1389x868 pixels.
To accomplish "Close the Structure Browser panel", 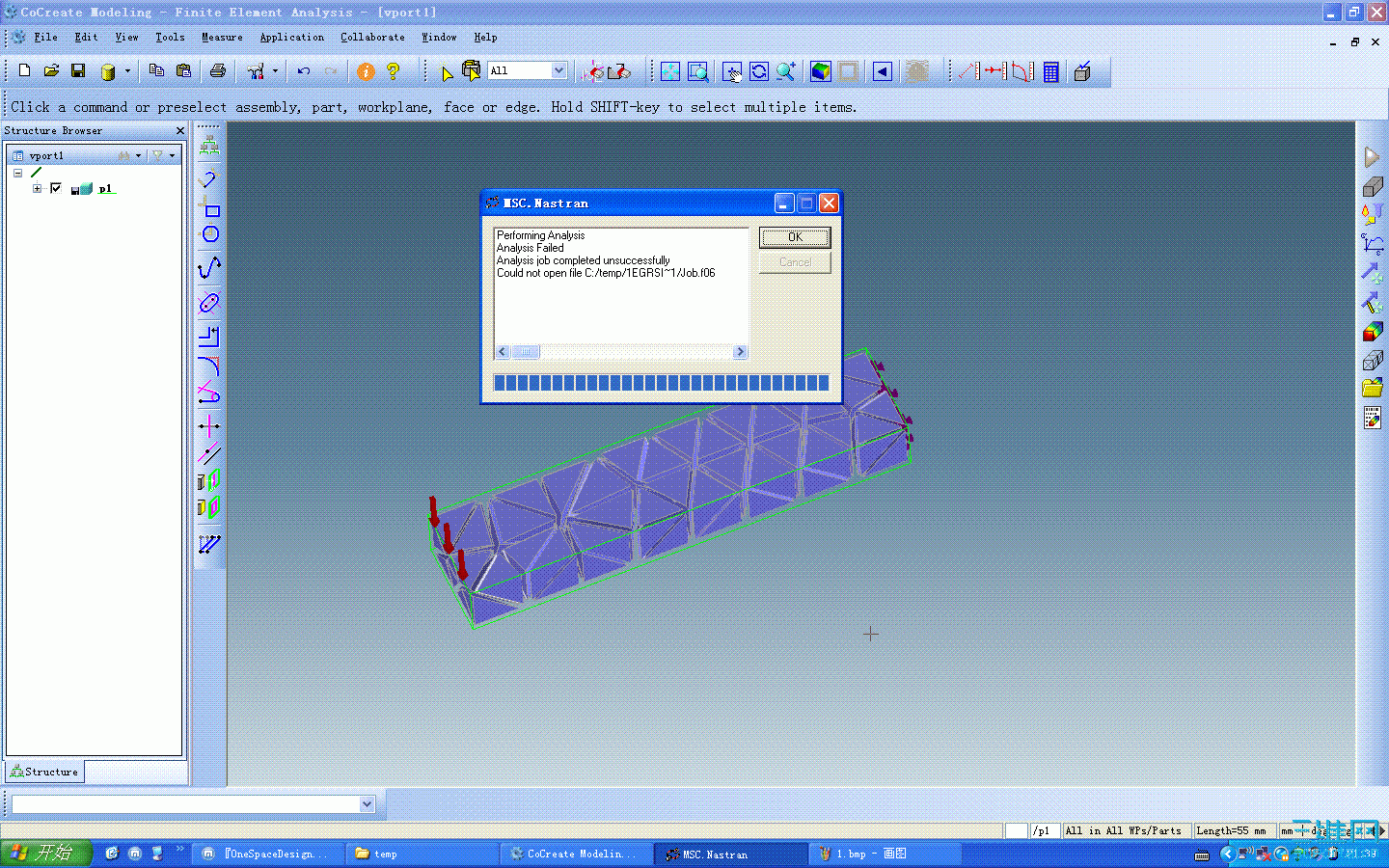I will (180, 131).
